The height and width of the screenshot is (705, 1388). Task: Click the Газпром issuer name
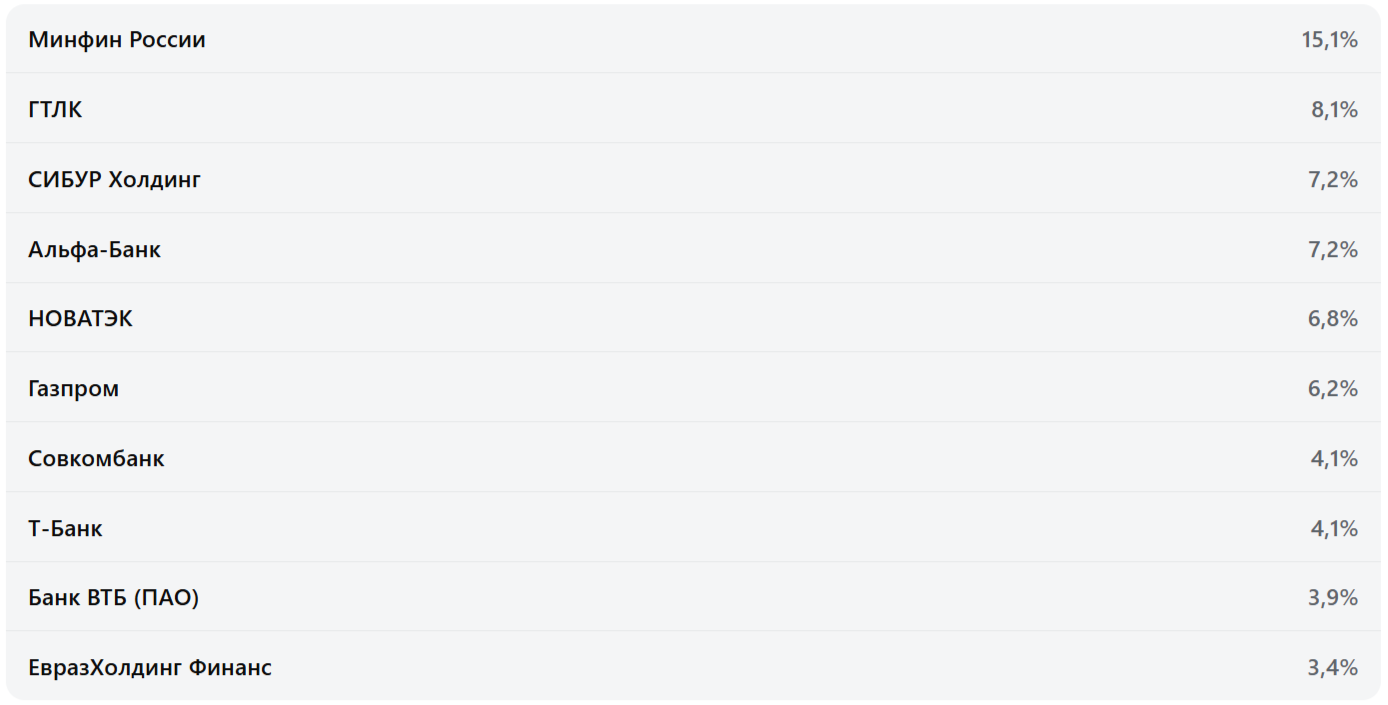(73, 389)
